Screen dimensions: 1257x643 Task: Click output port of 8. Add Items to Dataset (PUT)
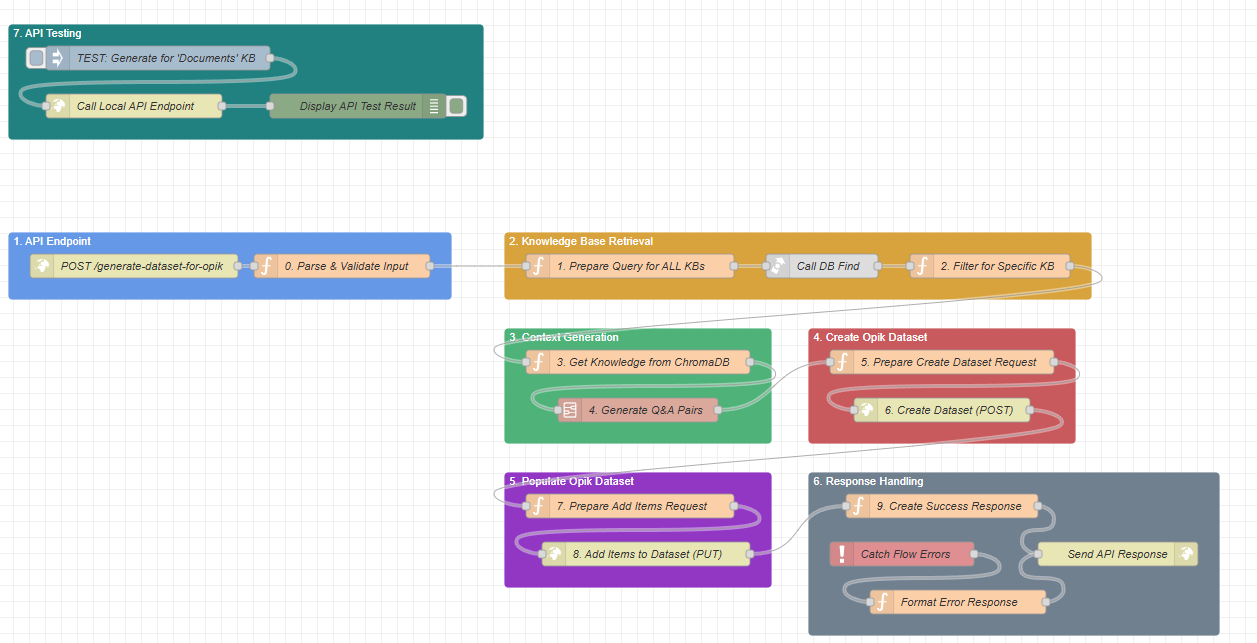(x=750, y=554)
